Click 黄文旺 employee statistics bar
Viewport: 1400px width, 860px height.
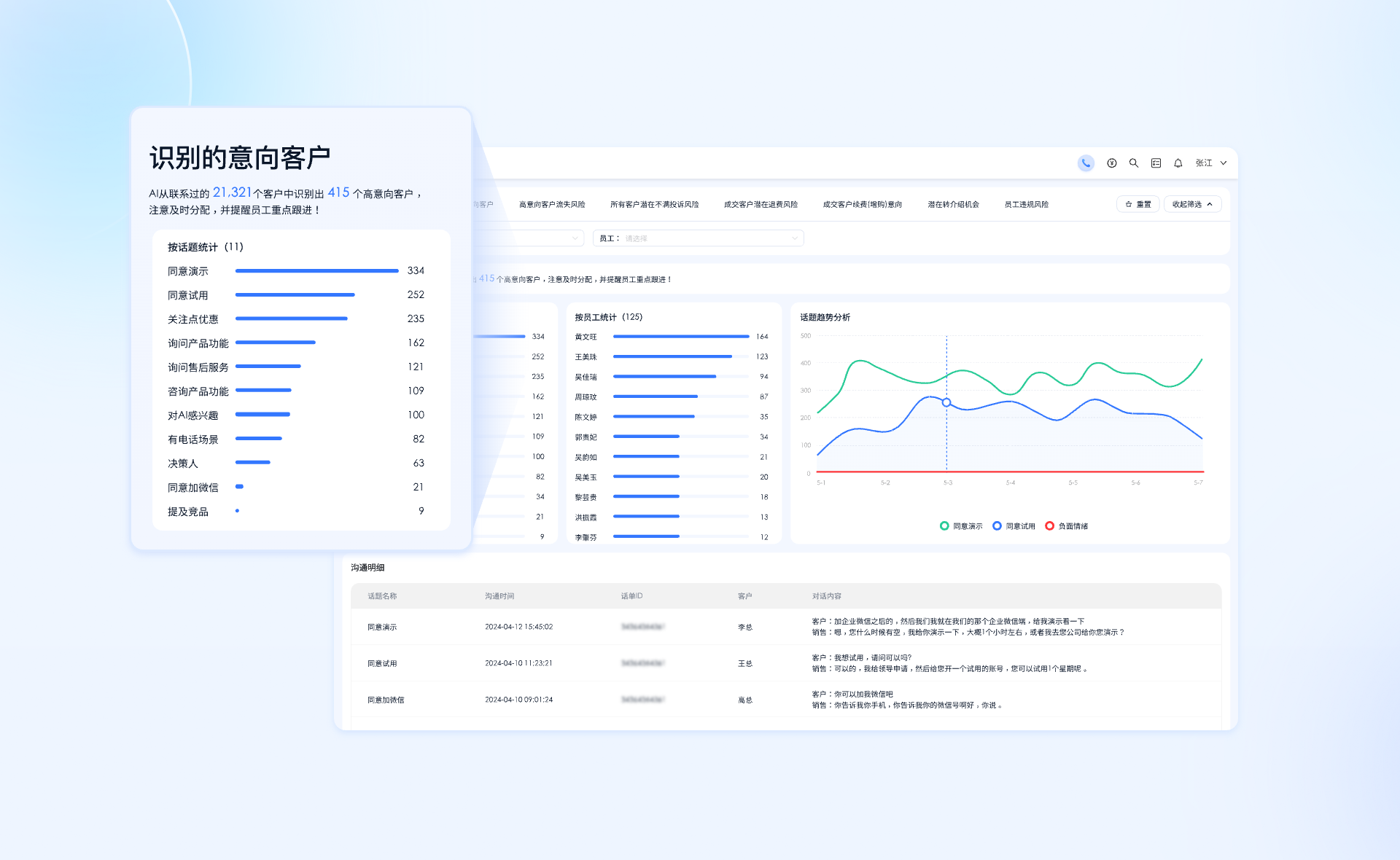(680, 337)
